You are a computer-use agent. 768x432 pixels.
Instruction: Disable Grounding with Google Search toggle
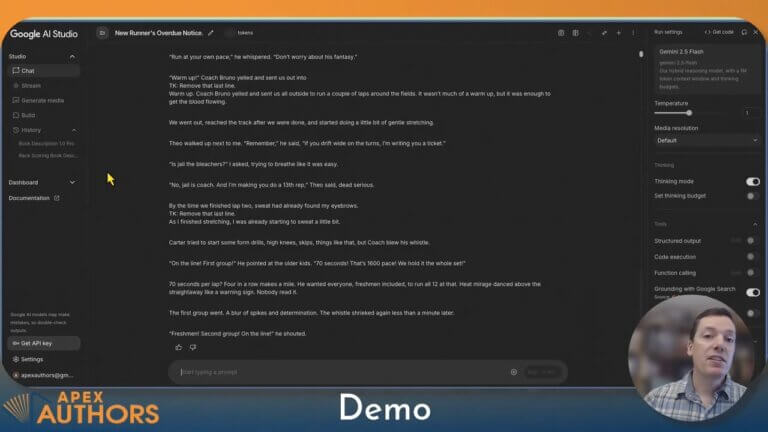752,292
